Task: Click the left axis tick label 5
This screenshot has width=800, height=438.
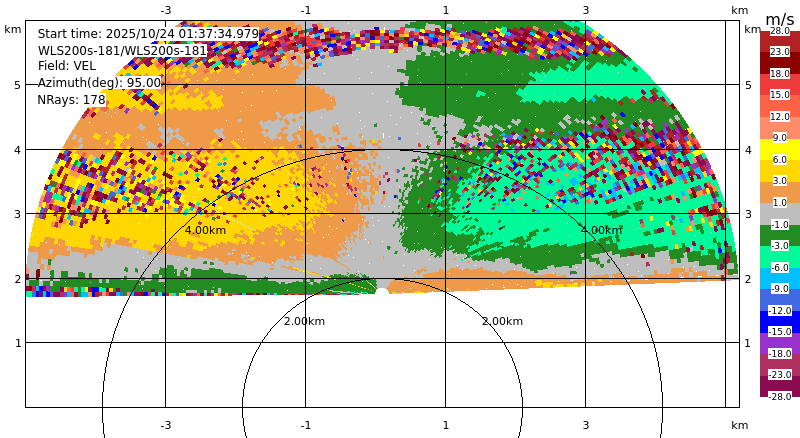Action: tap(18, 85)
